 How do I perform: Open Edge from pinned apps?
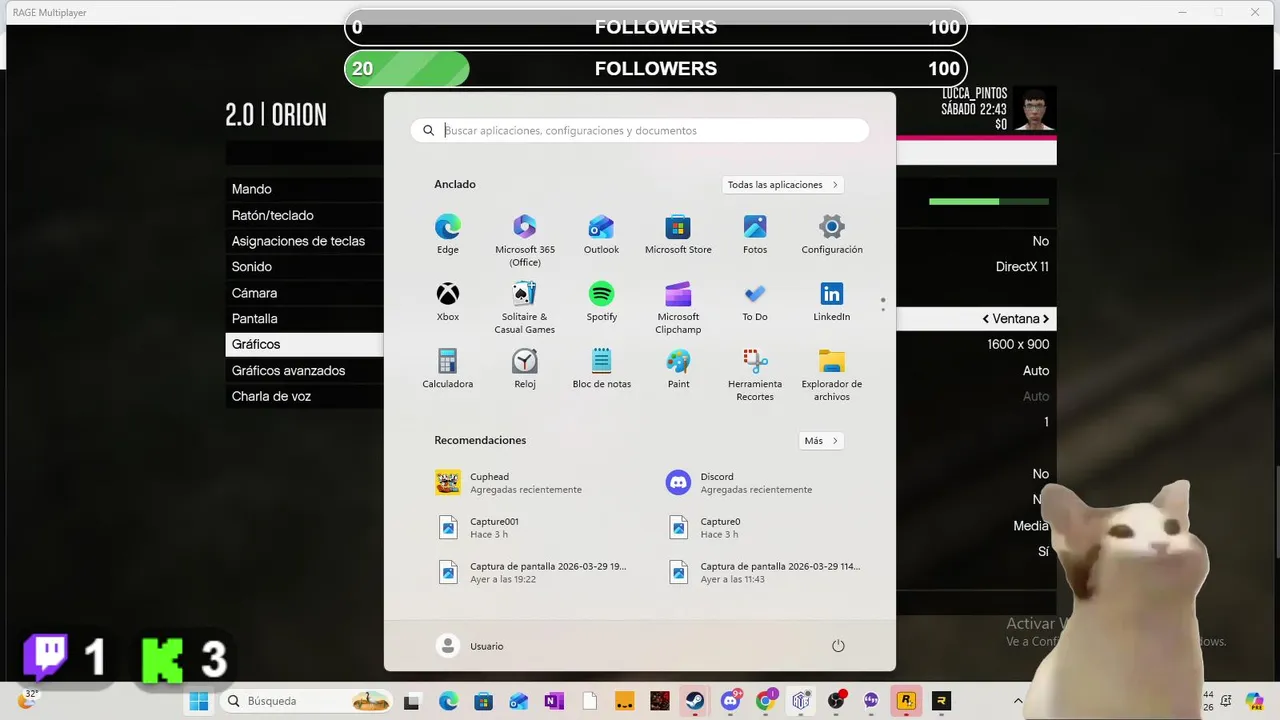(x=447, y=235)
